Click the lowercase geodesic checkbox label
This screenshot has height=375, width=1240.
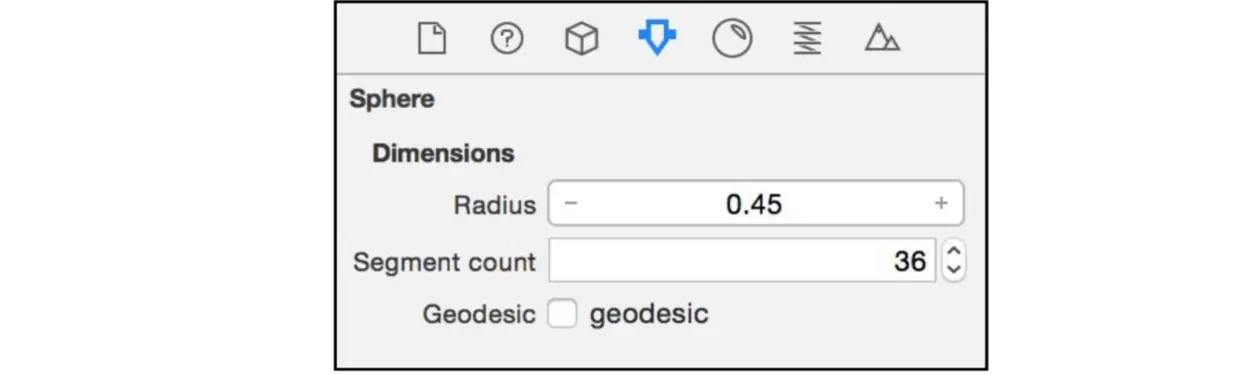649,314
